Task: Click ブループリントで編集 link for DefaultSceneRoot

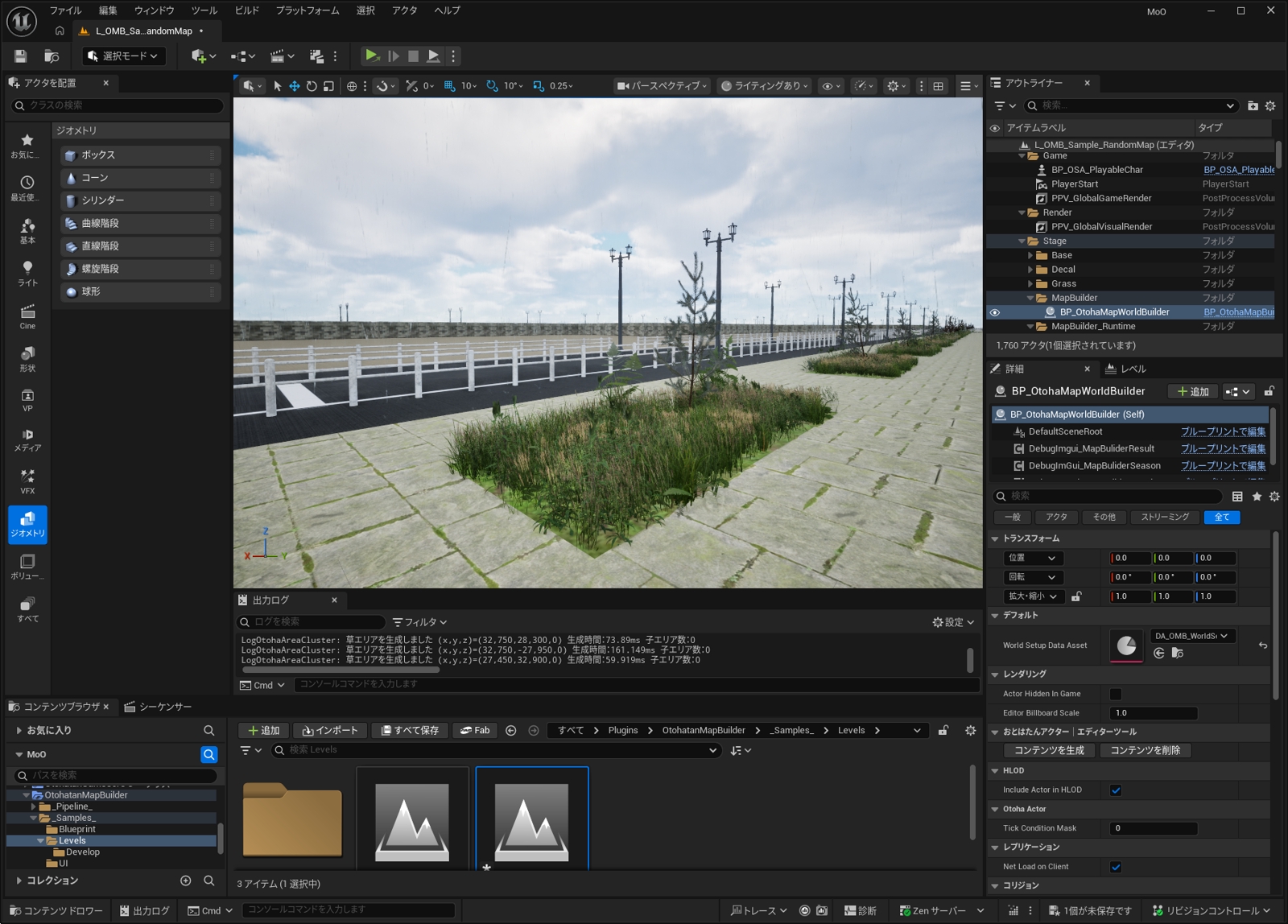Action: [1223, 431]
